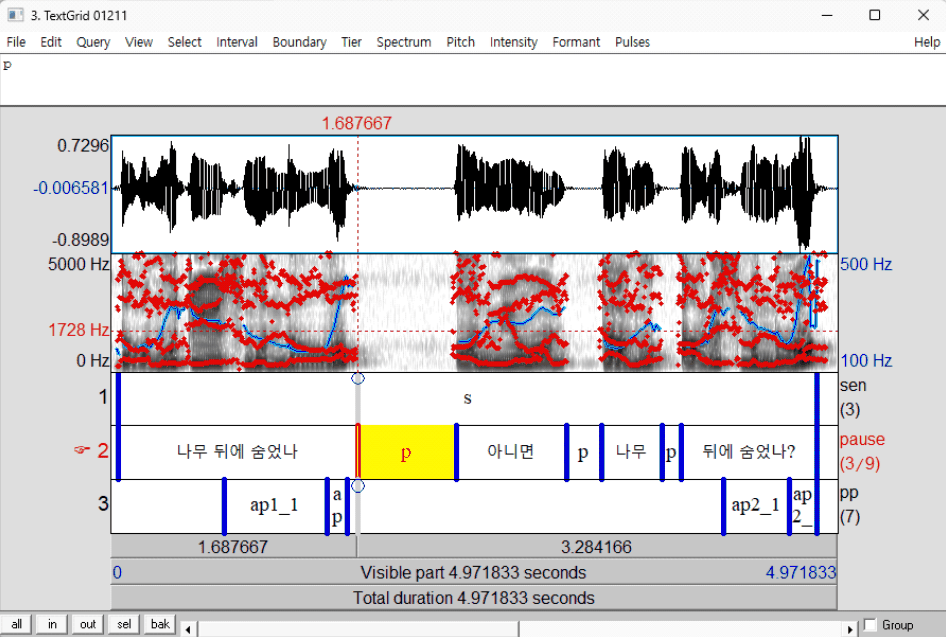The height and width of the screenshot is (637, 946).
Task: Open the Pulses menu
Action: pyautogui.click(x=632, y=42)
